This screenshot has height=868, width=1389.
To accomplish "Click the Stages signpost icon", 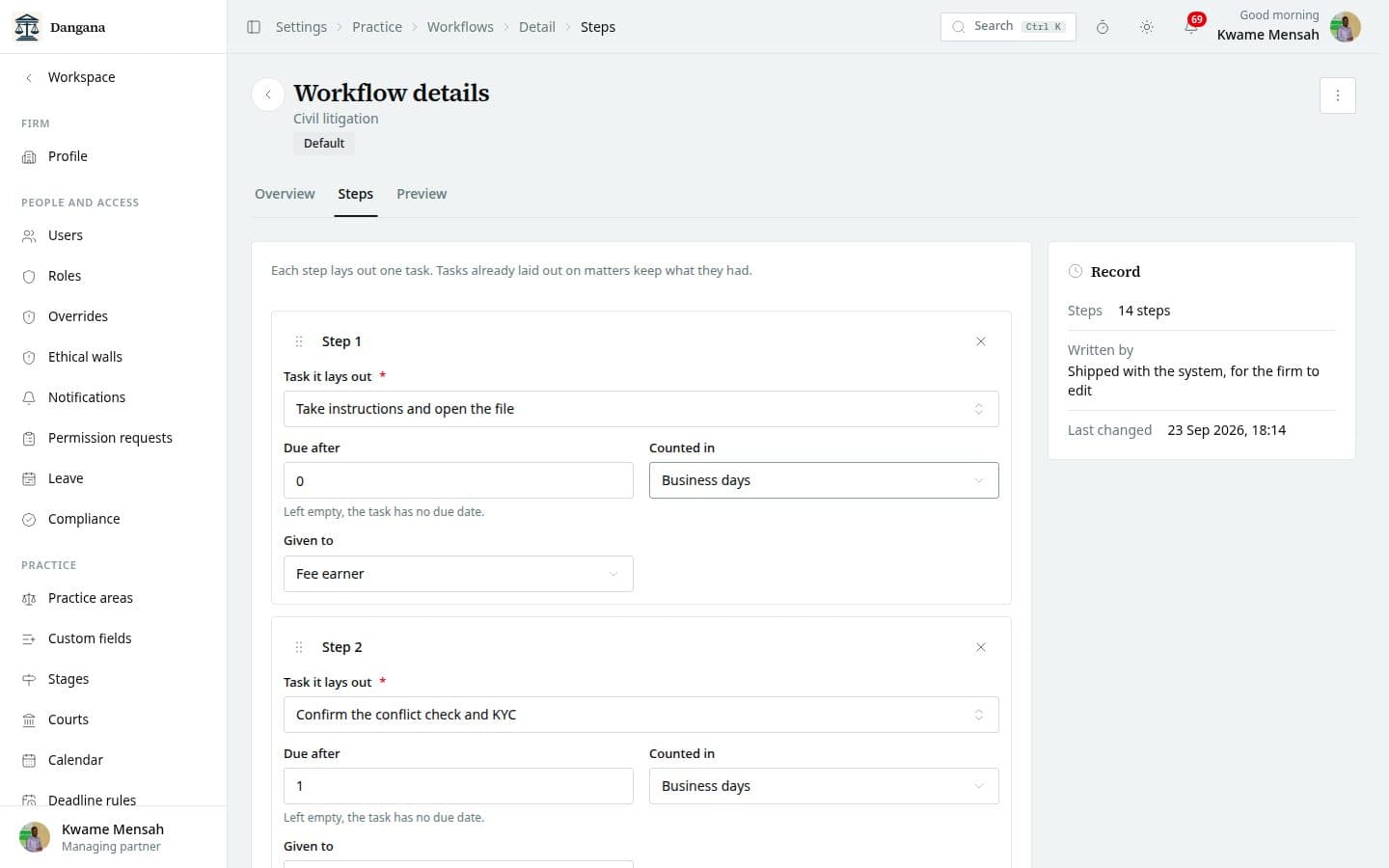I will pos(29,679).
